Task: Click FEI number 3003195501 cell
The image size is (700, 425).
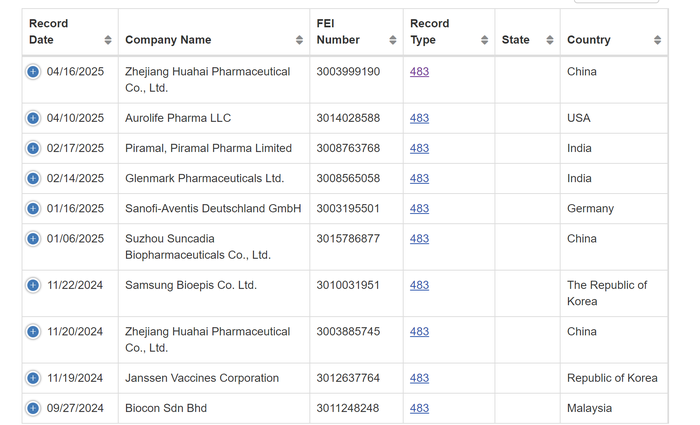Action: coord(348,208)
